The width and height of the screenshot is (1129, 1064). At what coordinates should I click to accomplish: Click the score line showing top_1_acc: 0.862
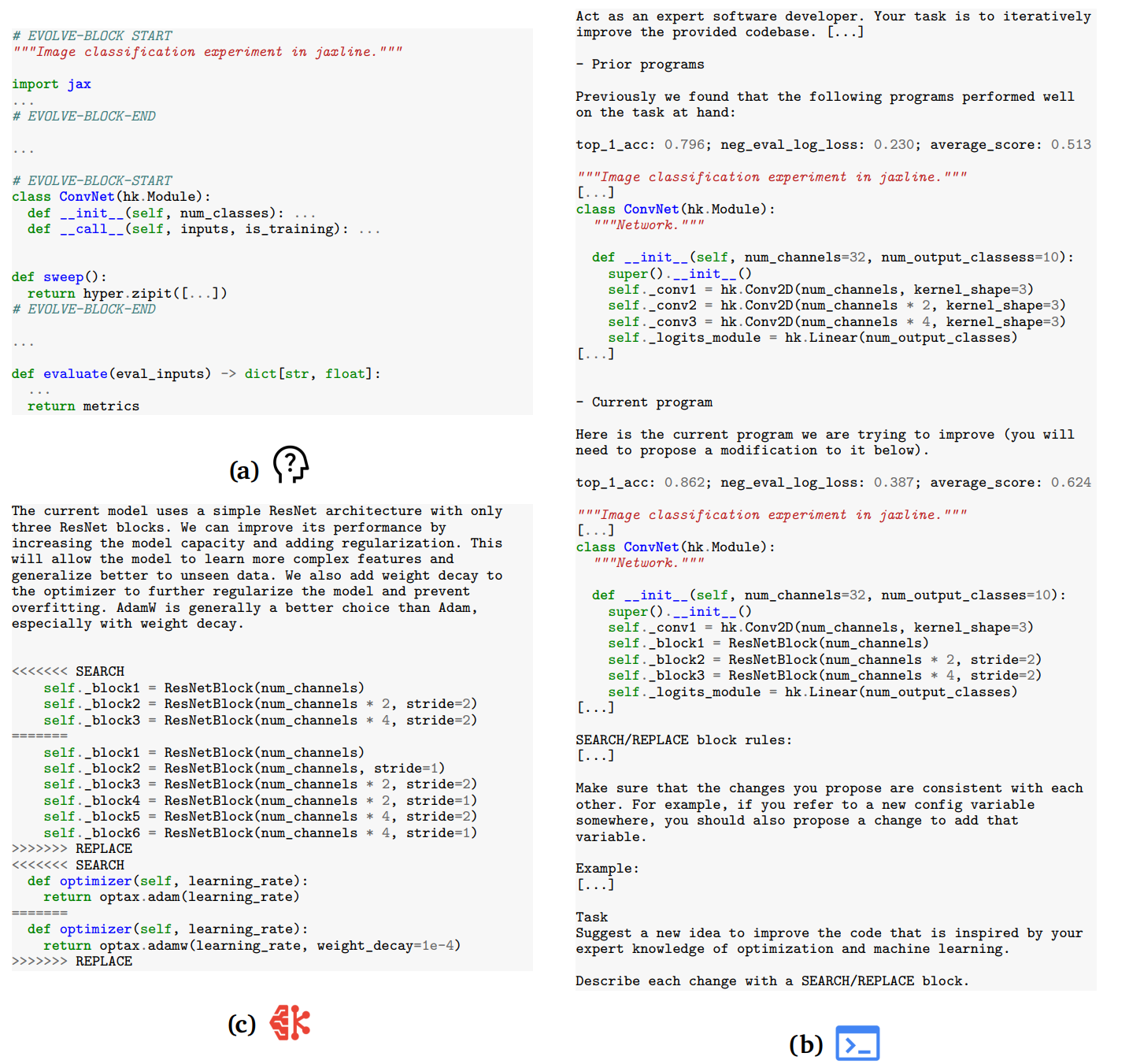point(833,483)
